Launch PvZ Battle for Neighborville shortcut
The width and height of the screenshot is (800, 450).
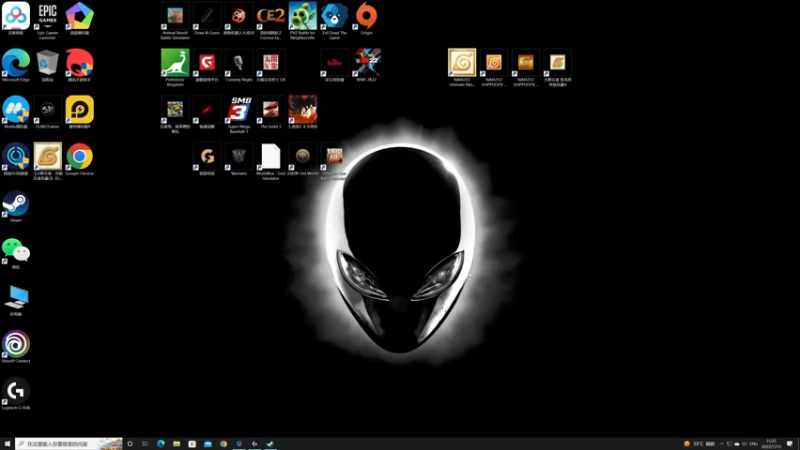coord(303,20)
